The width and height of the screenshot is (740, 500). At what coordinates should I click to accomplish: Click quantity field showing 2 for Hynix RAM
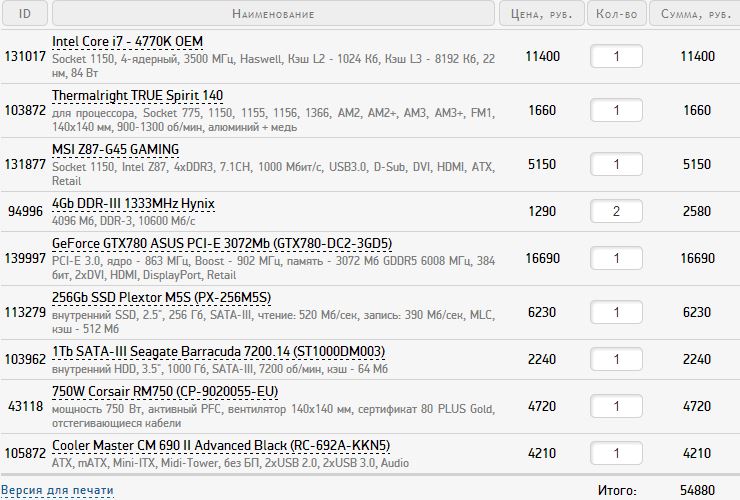[616, 211]
